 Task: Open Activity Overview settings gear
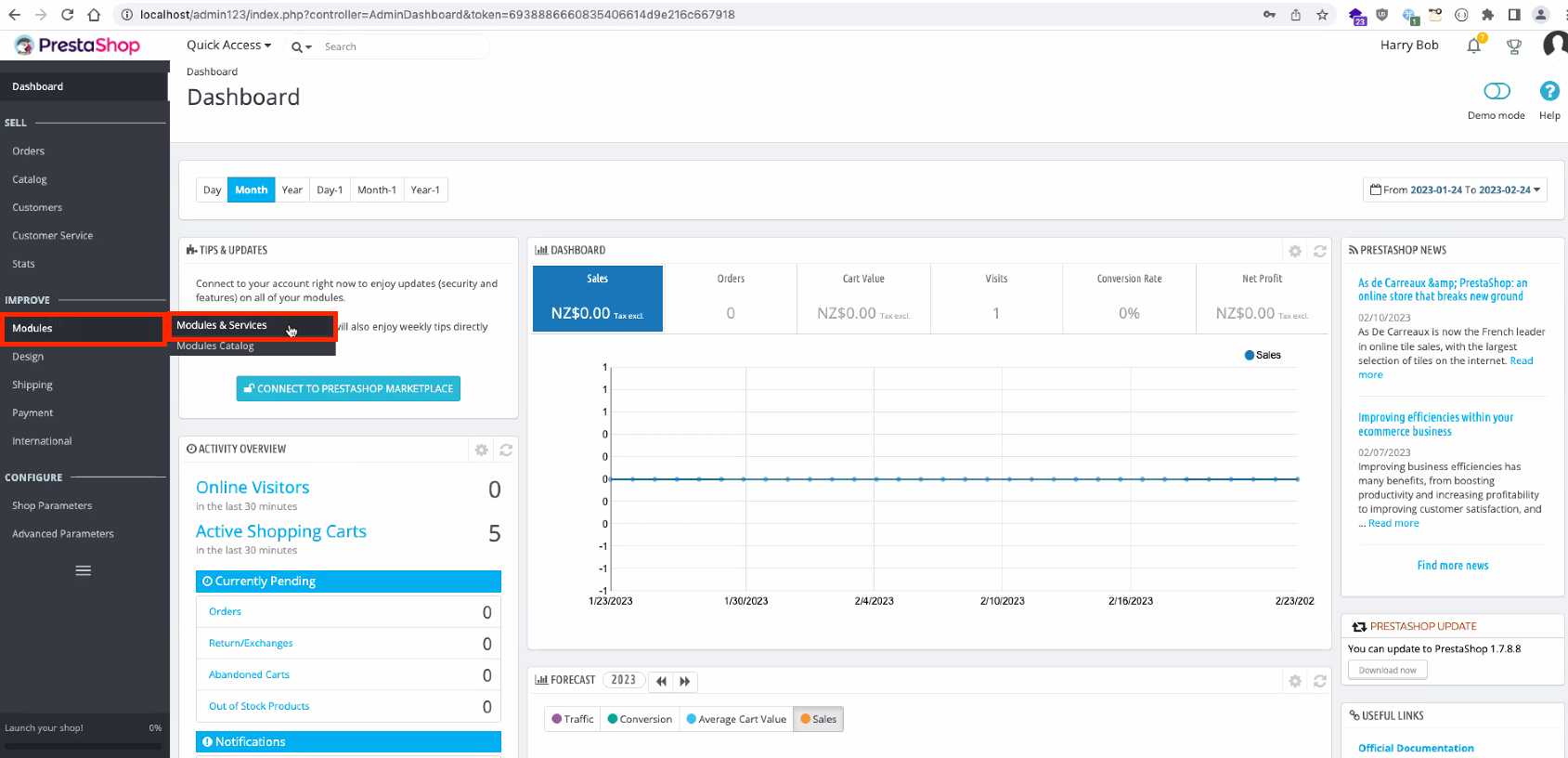tap(481, 450)
